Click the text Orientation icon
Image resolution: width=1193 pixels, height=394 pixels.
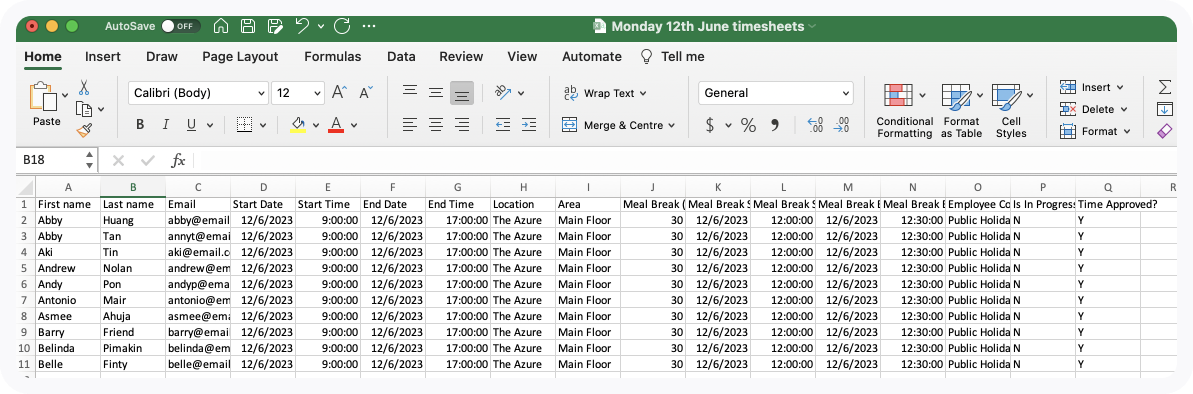[503, 93]
